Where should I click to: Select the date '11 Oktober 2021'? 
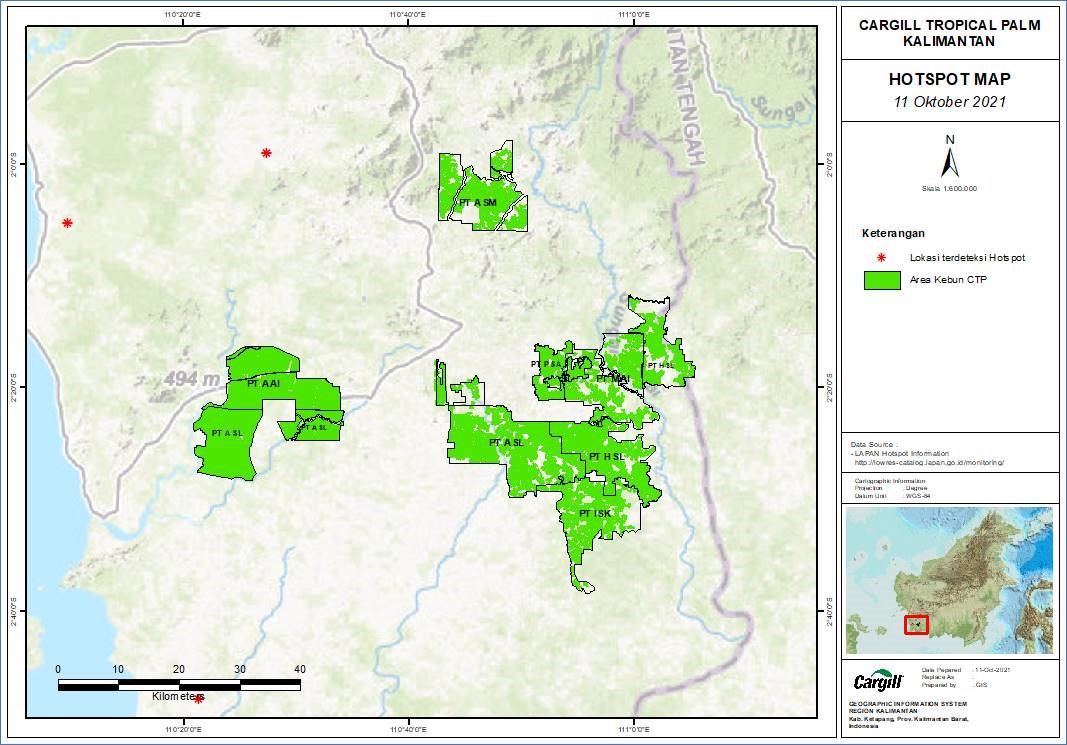point(949,102)
